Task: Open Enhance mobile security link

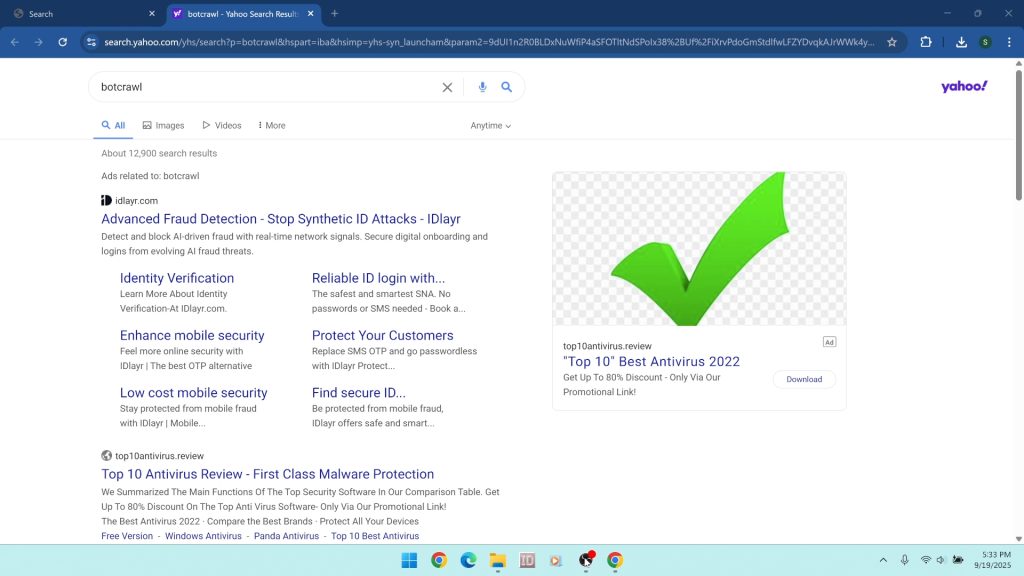Action: (x=192, y=335)
